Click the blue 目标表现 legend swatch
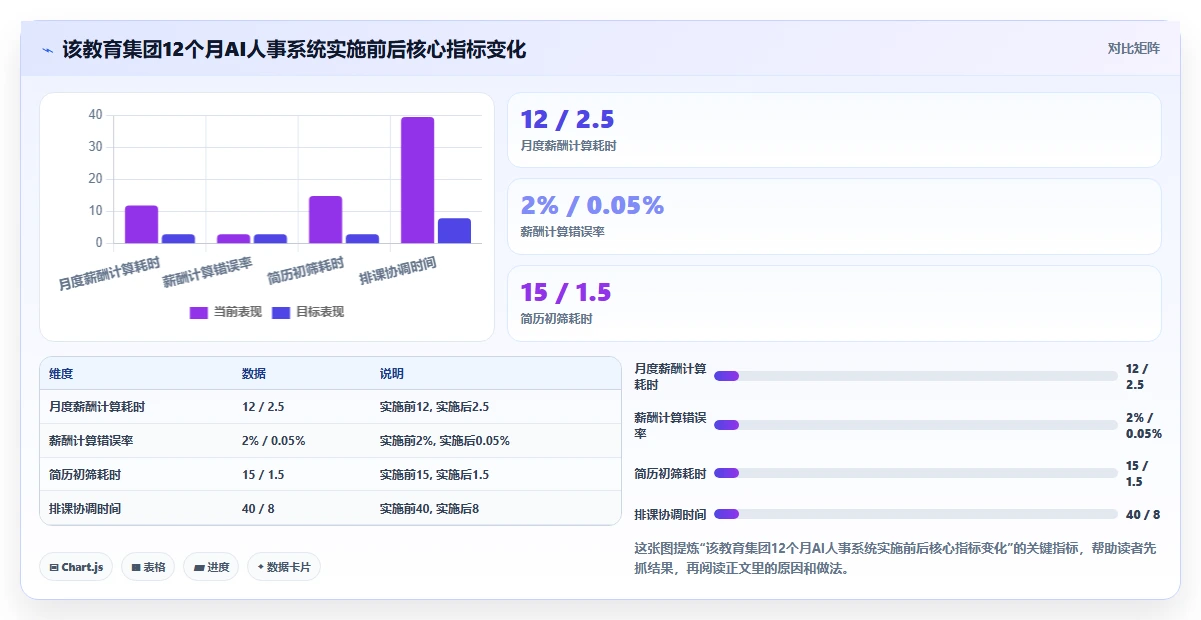 (280, 313)
